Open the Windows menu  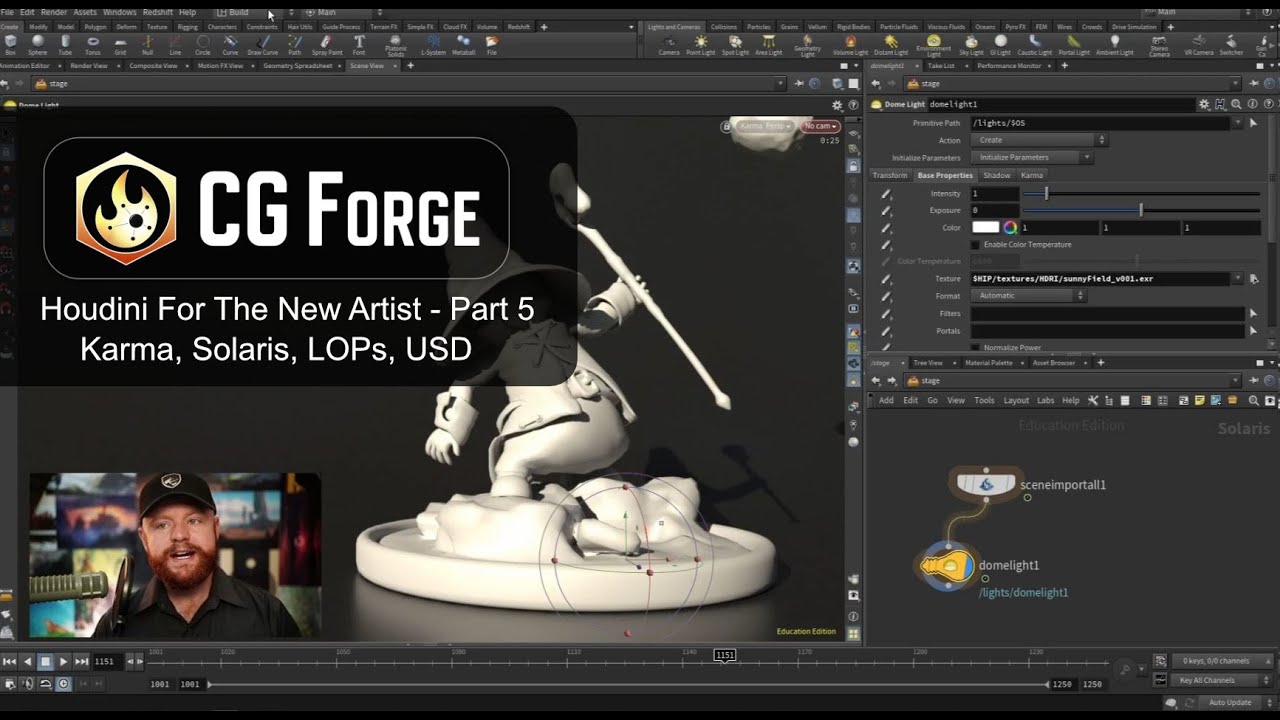120,12
